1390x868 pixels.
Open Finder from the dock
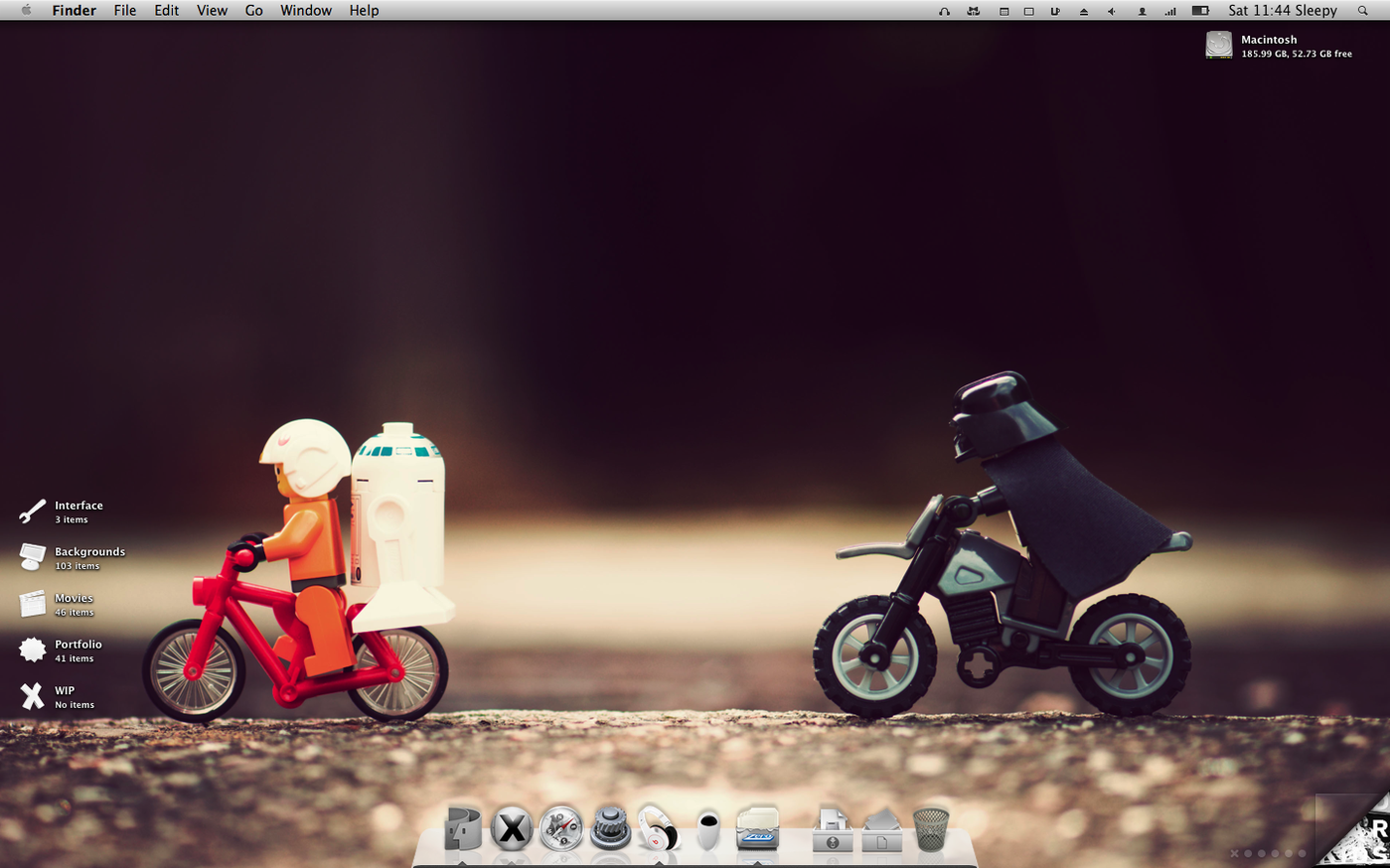462,828
